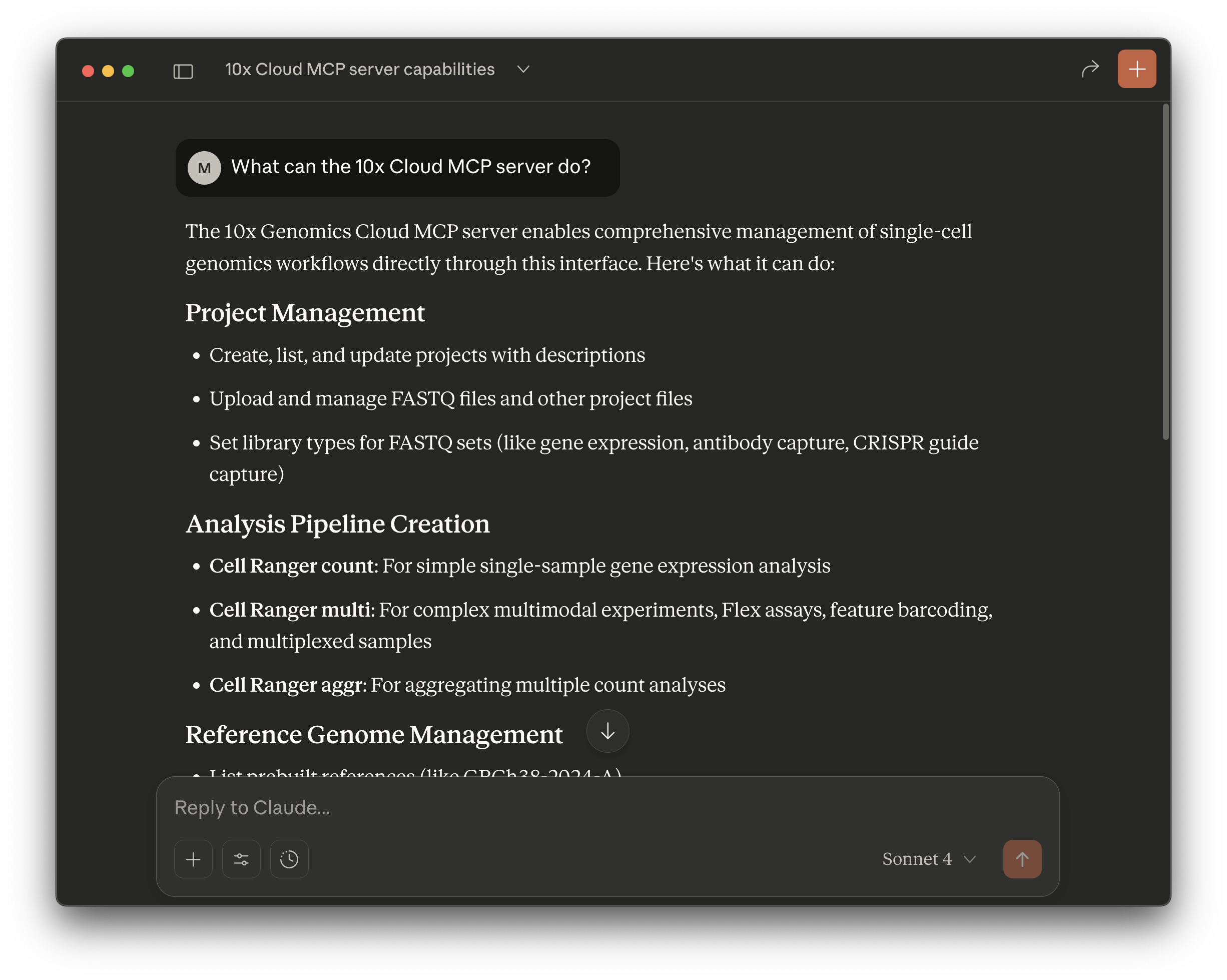Click the share conversation arrow icon
Viewport: 1227px width, 980px height.
point(1089,70)
